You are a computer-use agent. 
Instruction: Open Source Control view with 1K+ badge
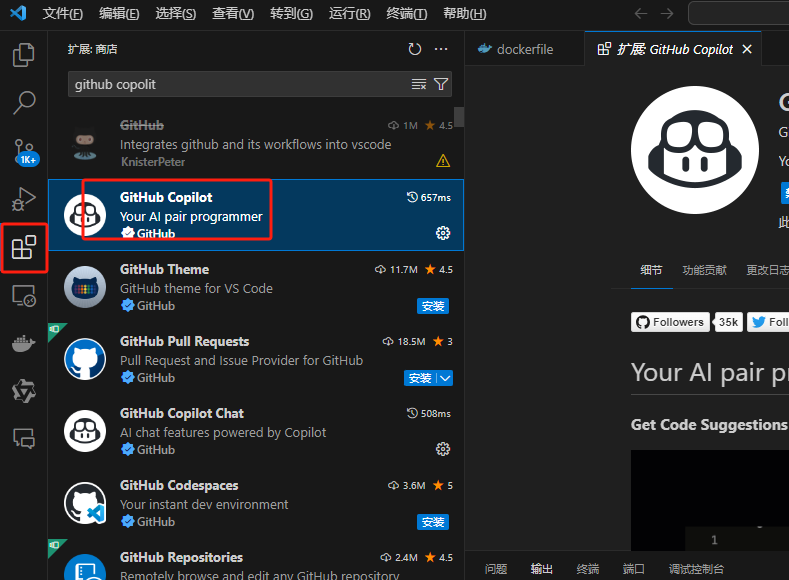coord(25,151)
